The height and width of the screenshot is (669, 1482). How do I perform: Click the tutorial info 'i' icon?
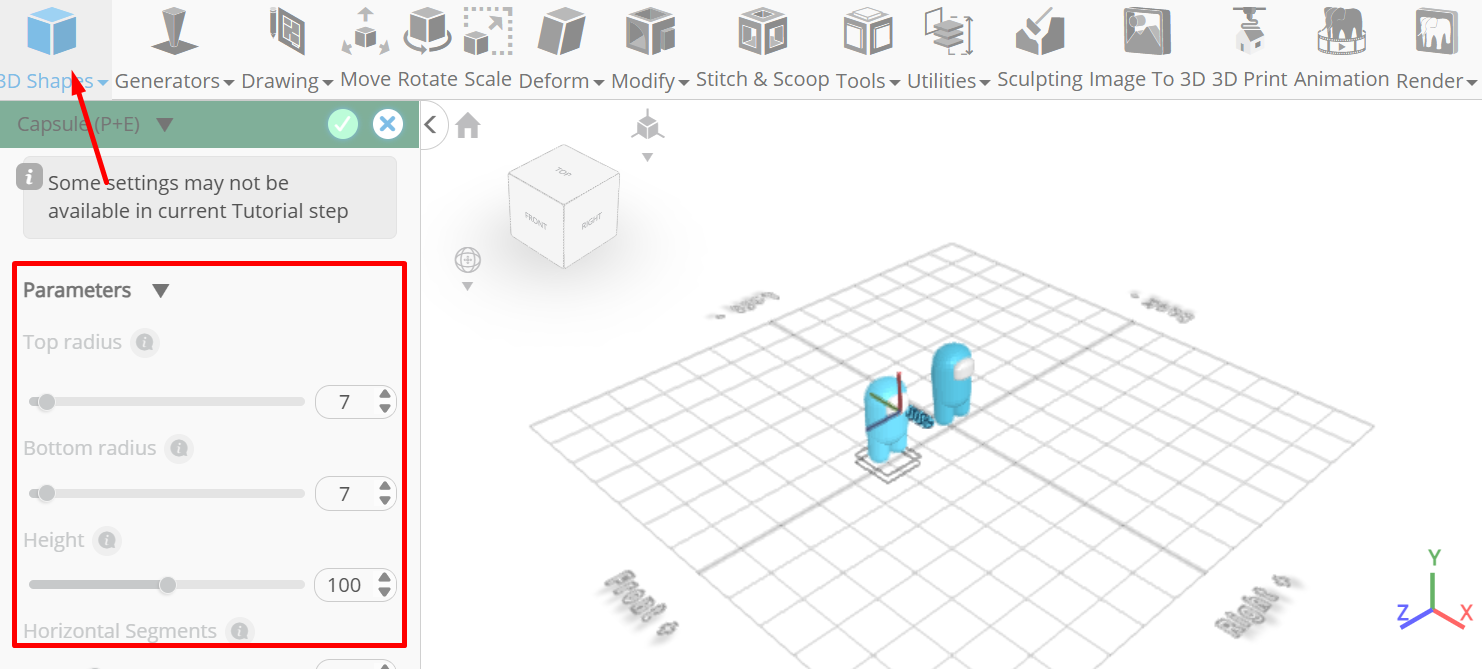[29, 177]
